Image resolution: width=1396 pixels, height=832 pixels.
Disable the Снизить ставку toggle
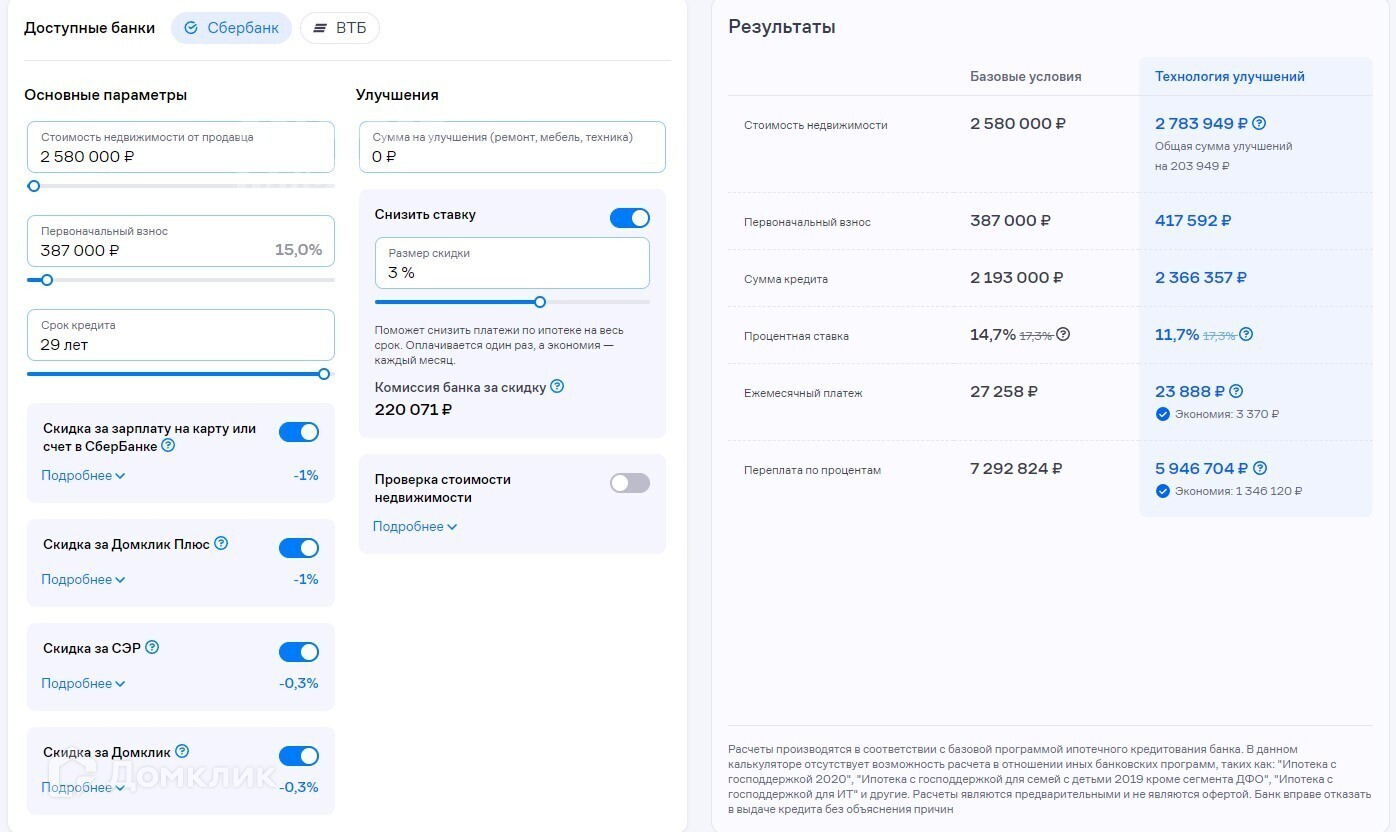(x=630, y=218)
